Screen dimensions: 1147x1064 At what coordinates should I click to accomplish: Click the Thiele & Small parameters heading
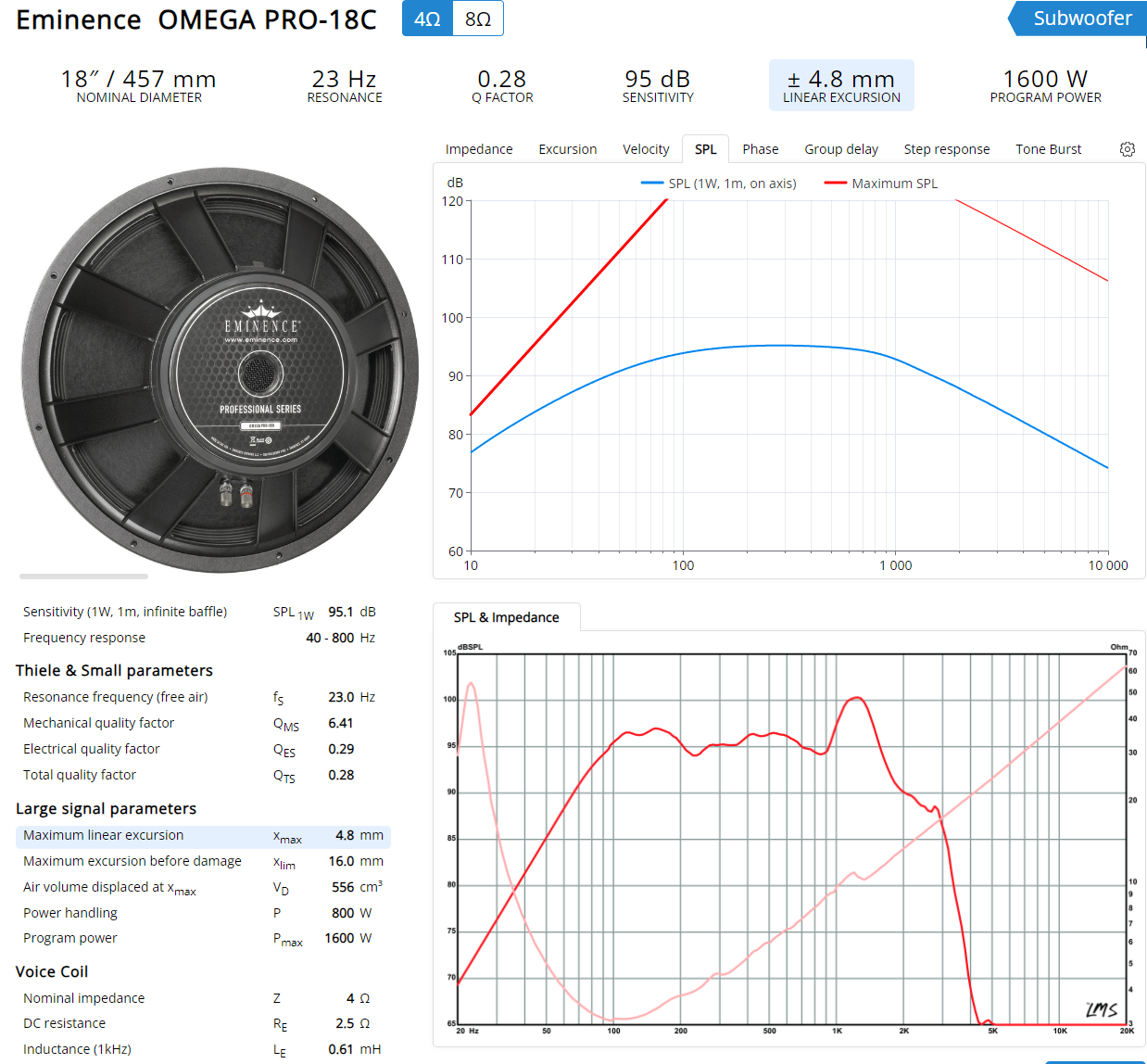114,670
